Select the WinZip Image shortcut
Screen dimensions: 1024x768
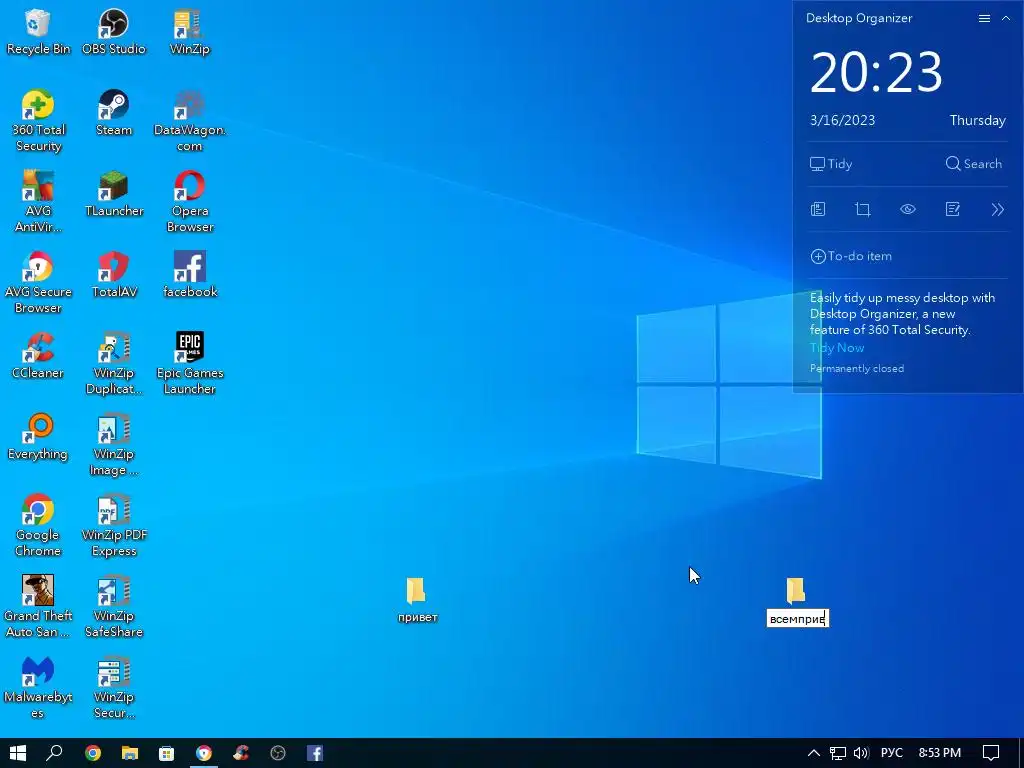pos(114,445)
